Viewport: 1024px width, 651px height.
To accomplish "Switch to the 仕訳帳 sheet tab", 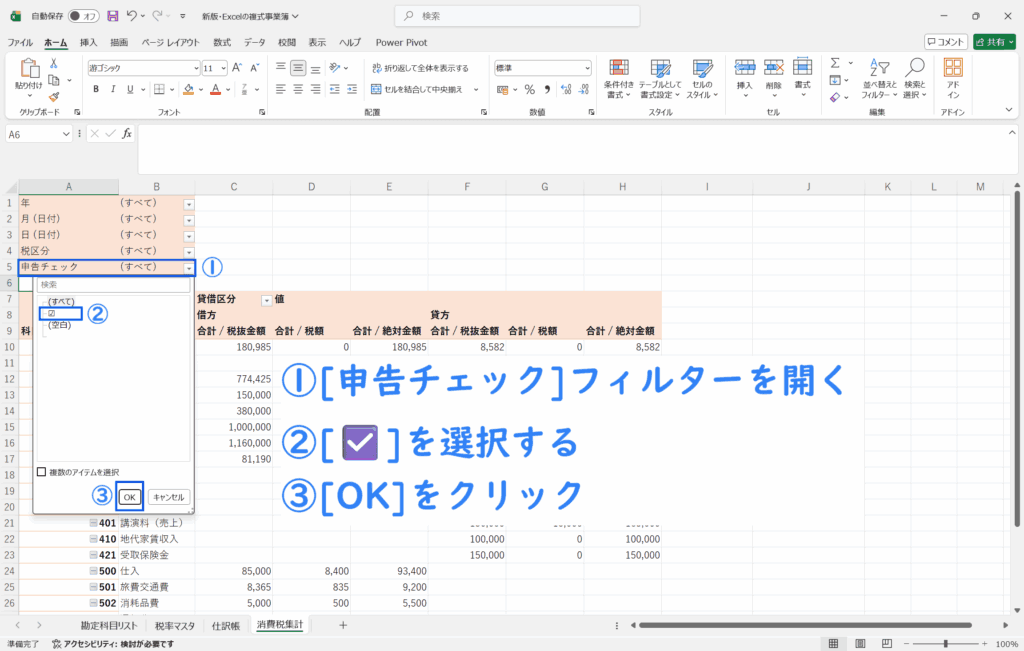I will (225, 625).
